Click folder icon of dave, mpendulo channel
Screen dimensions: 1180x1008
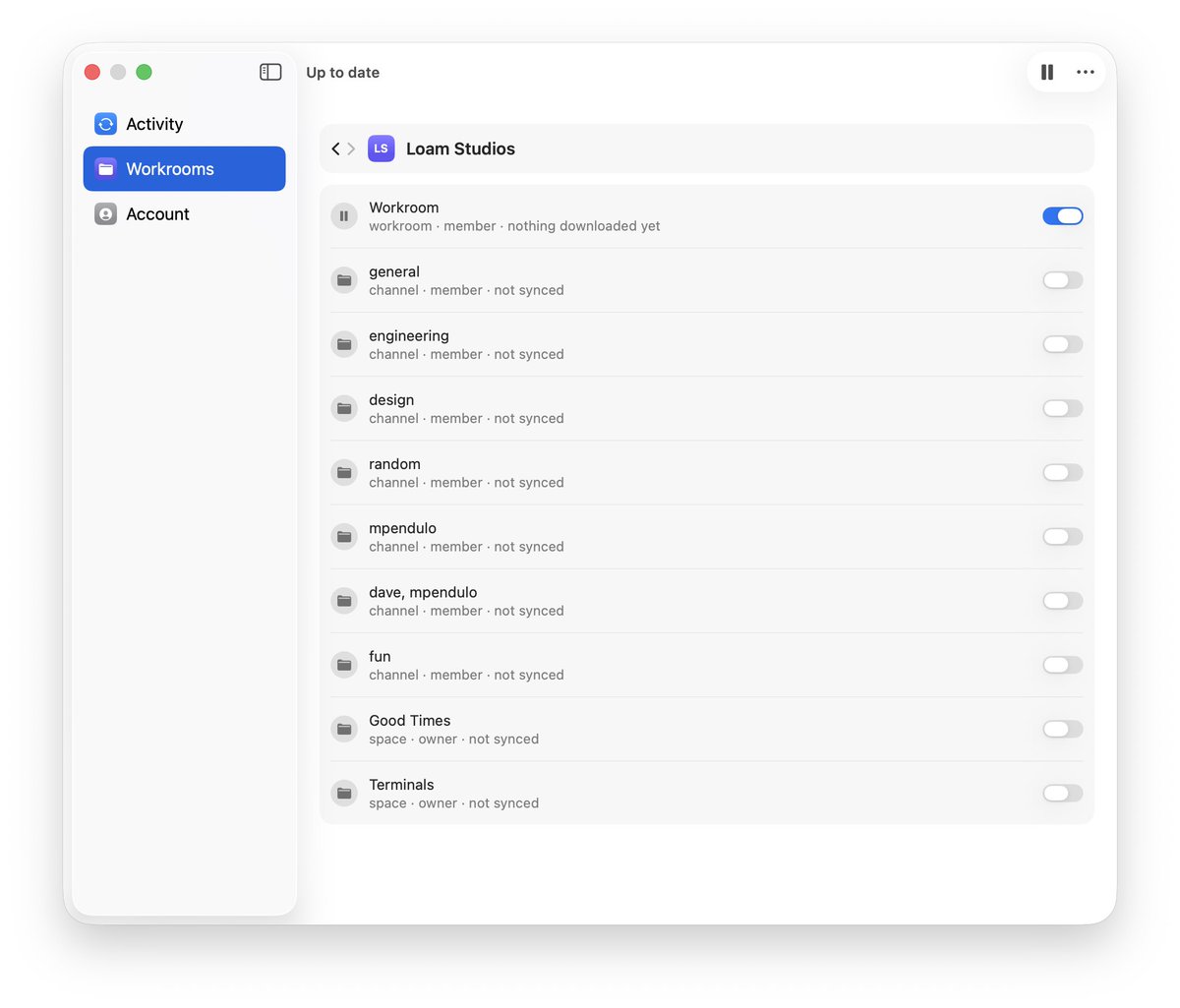344,601
